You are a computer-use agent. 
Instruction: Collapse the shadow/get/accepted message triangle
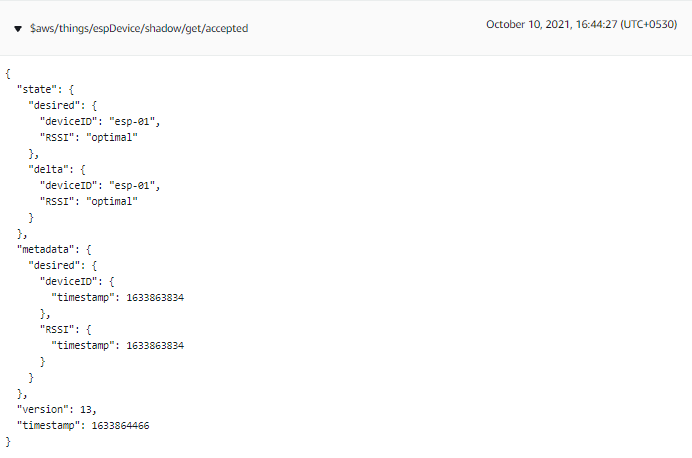tap(18, 29)
